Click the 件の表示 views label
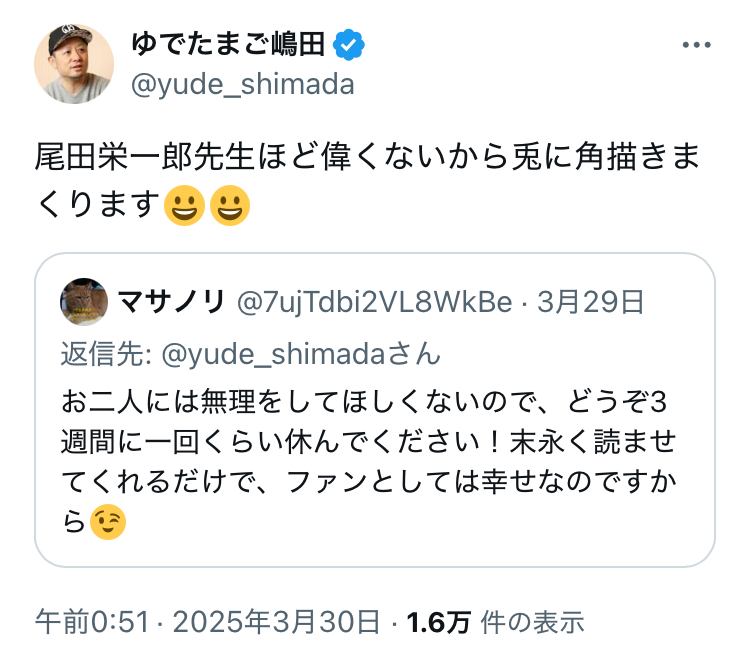Viewport: 750px width, 667px height. (x=531, y=623)
